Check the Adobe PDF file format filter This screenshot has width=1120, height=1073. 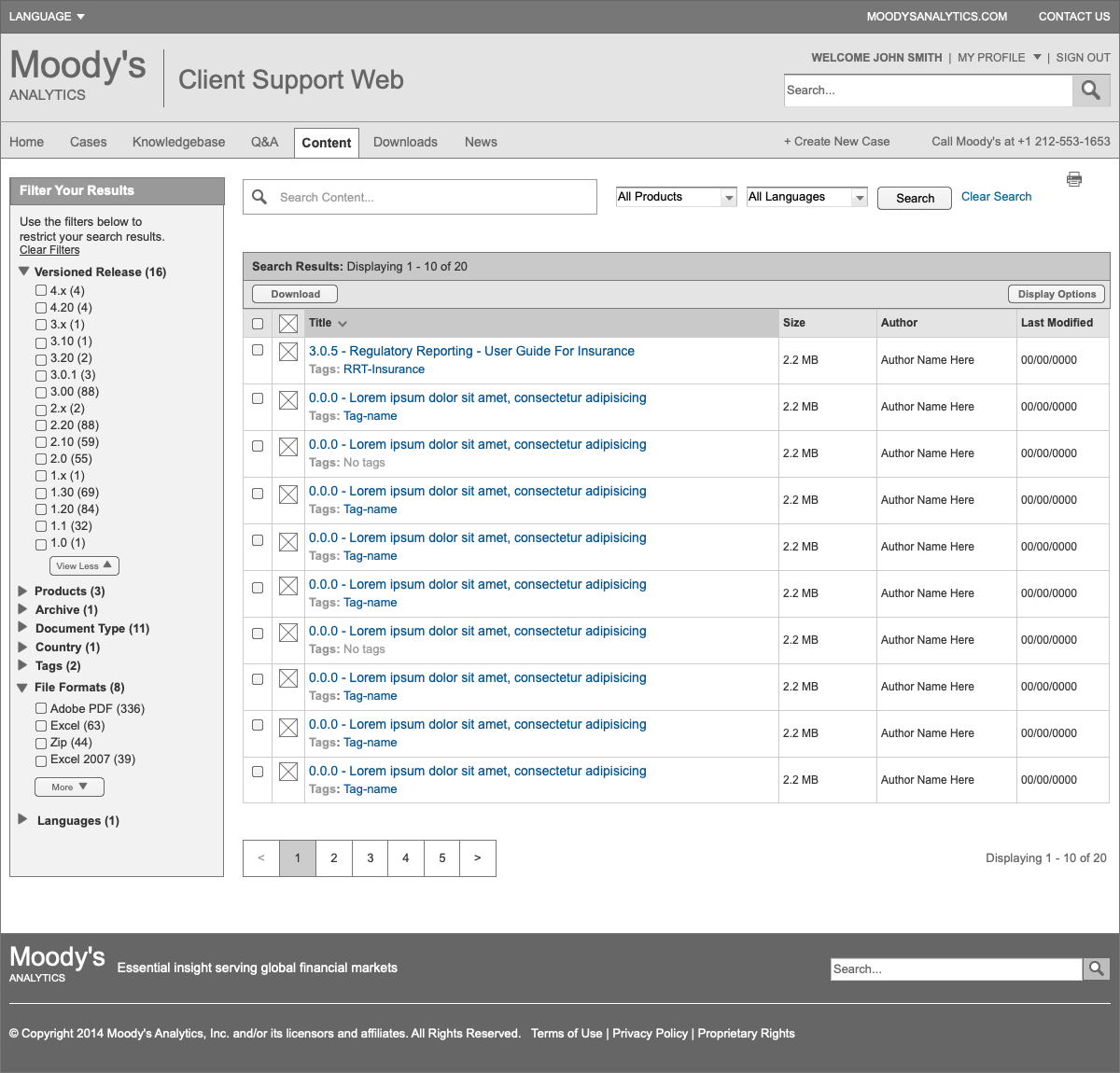[x=40, y=708]
